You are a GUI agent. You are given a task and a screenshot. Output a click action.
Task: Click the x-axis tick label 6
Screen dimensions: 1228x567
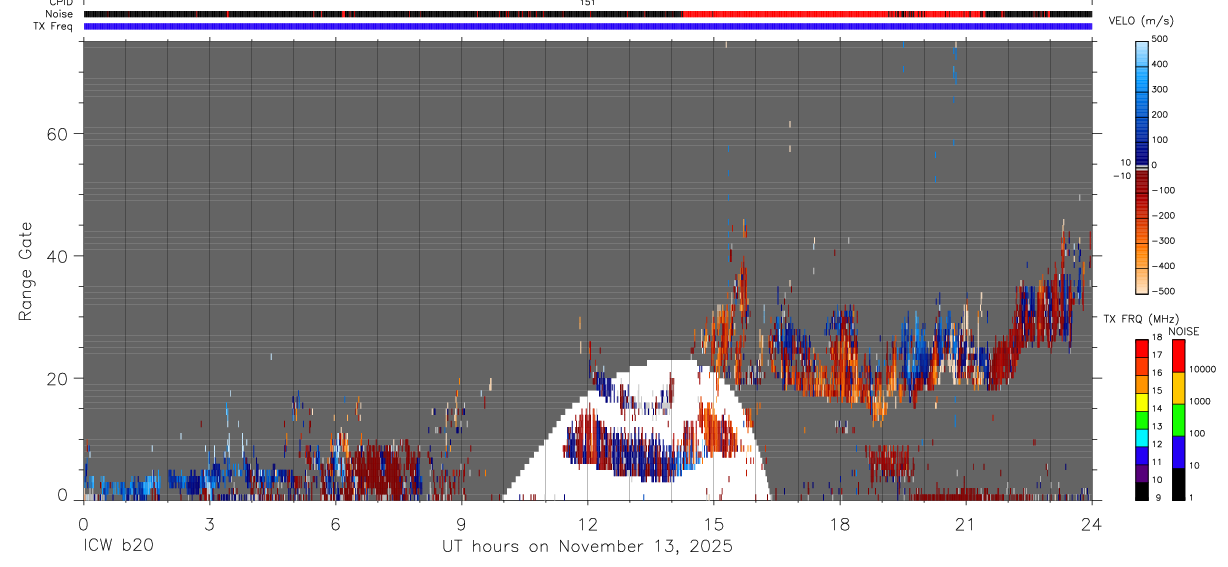[x=335, y=523]
